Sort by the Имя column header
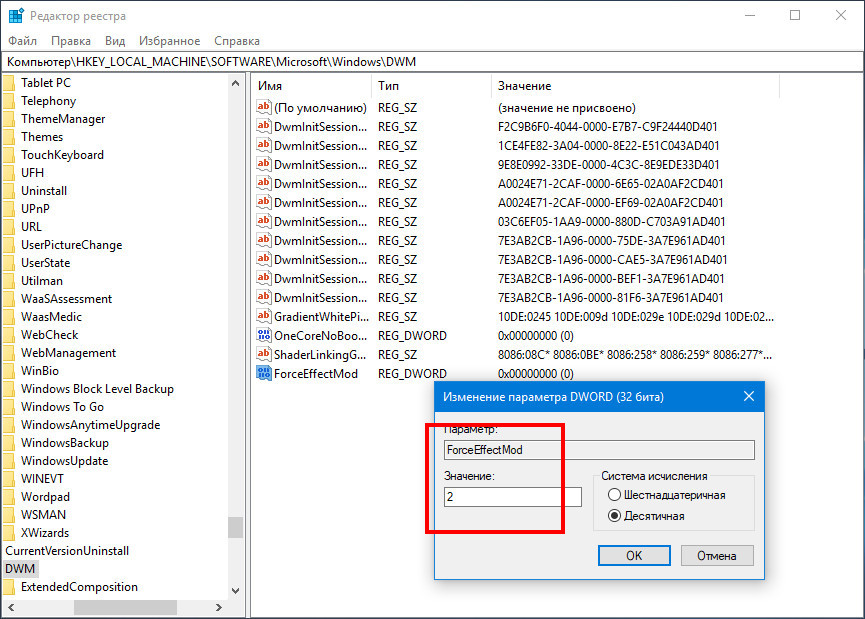The width and height of the screenshot is (865, 619). tap(313, 86)
